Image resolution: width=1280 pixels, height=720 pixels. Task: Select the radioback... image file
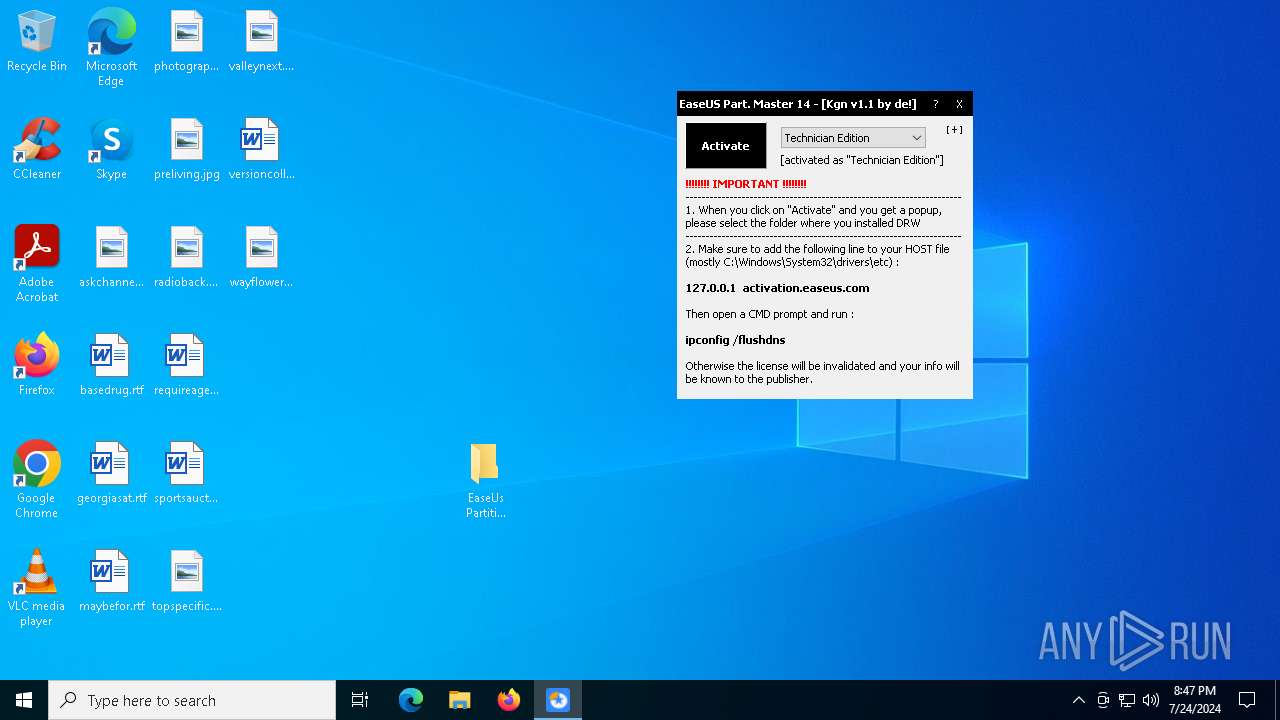point(186,258)
